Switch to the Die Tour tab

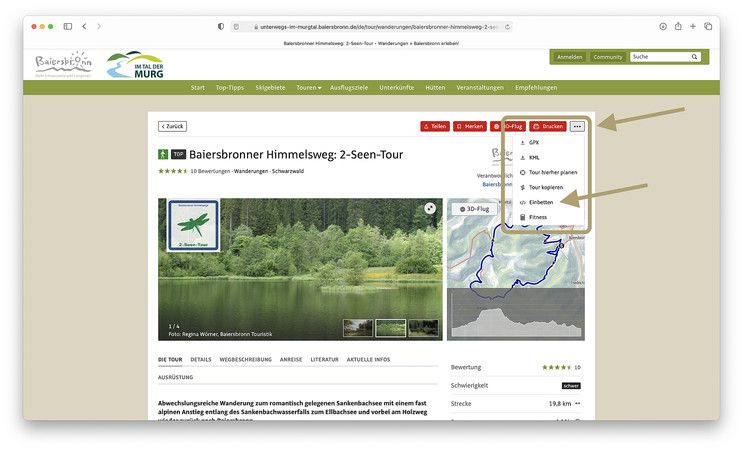pyautogui.click(x=170, y=360)
